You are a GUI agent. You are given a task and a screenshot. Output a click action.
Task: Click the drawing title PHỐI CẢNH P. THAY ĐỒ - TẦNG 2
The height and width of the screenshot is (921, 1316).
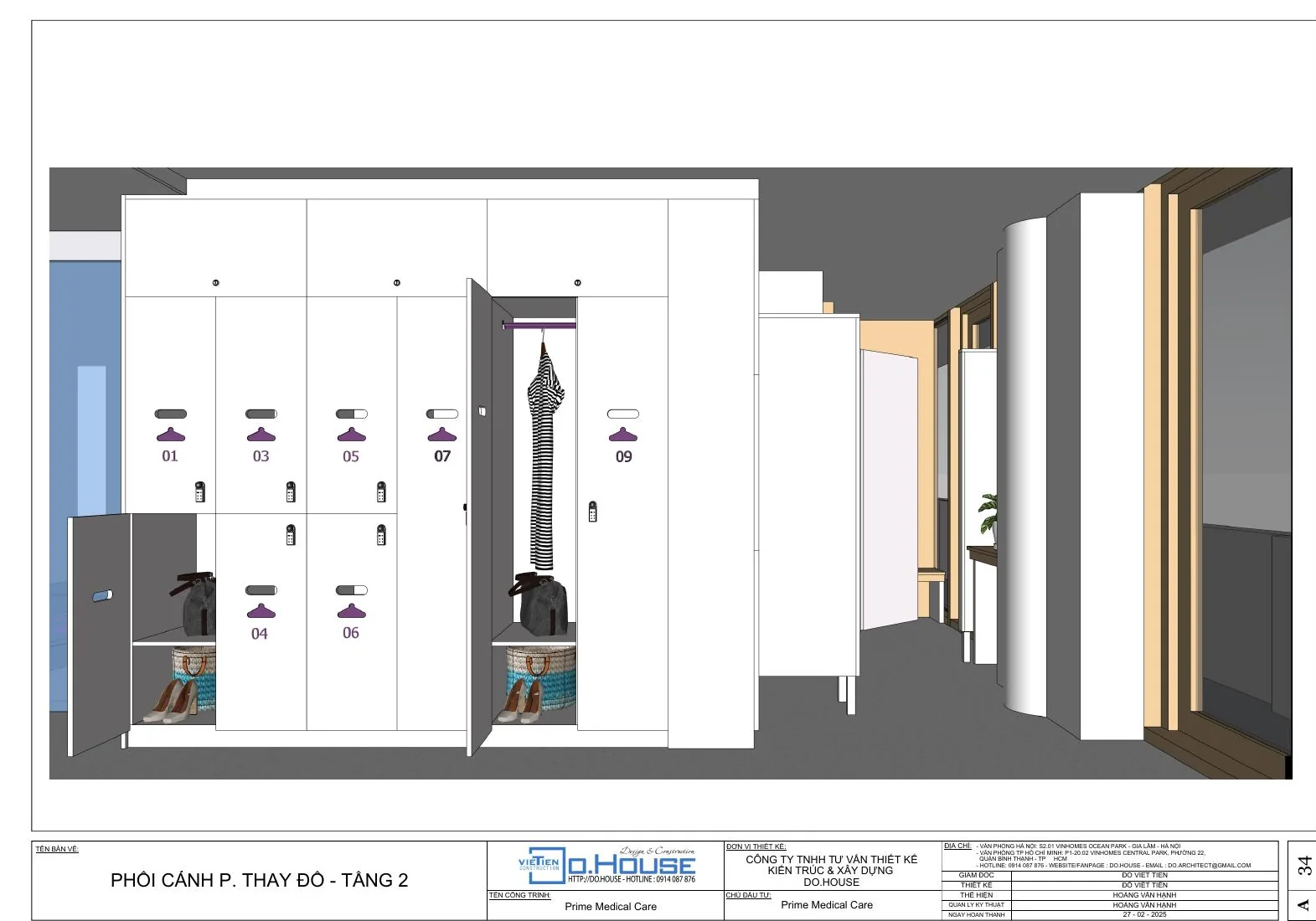click(x=260, y=880)
